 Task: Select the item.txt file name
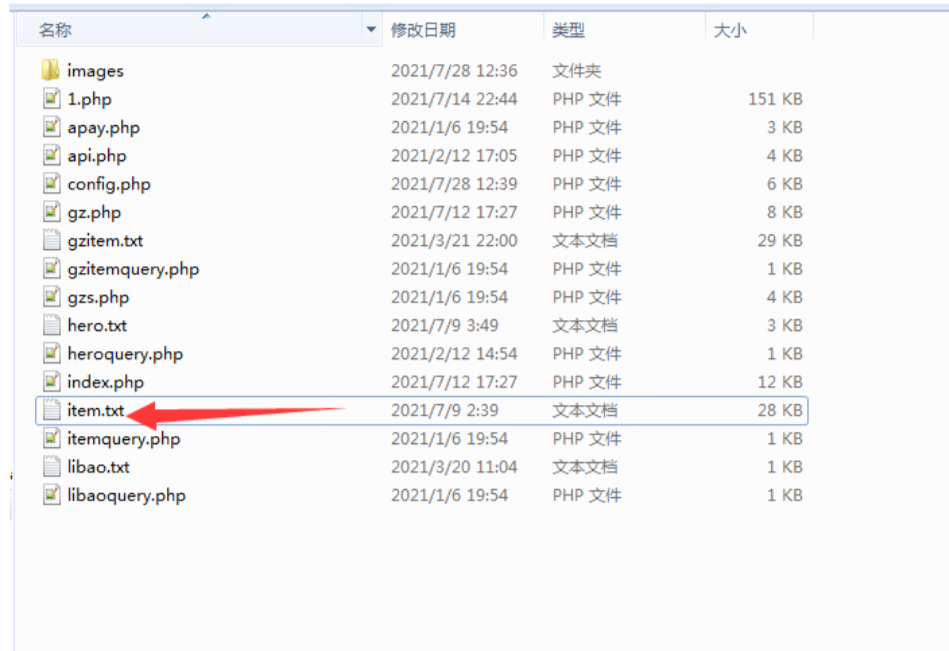click(96, 410)
